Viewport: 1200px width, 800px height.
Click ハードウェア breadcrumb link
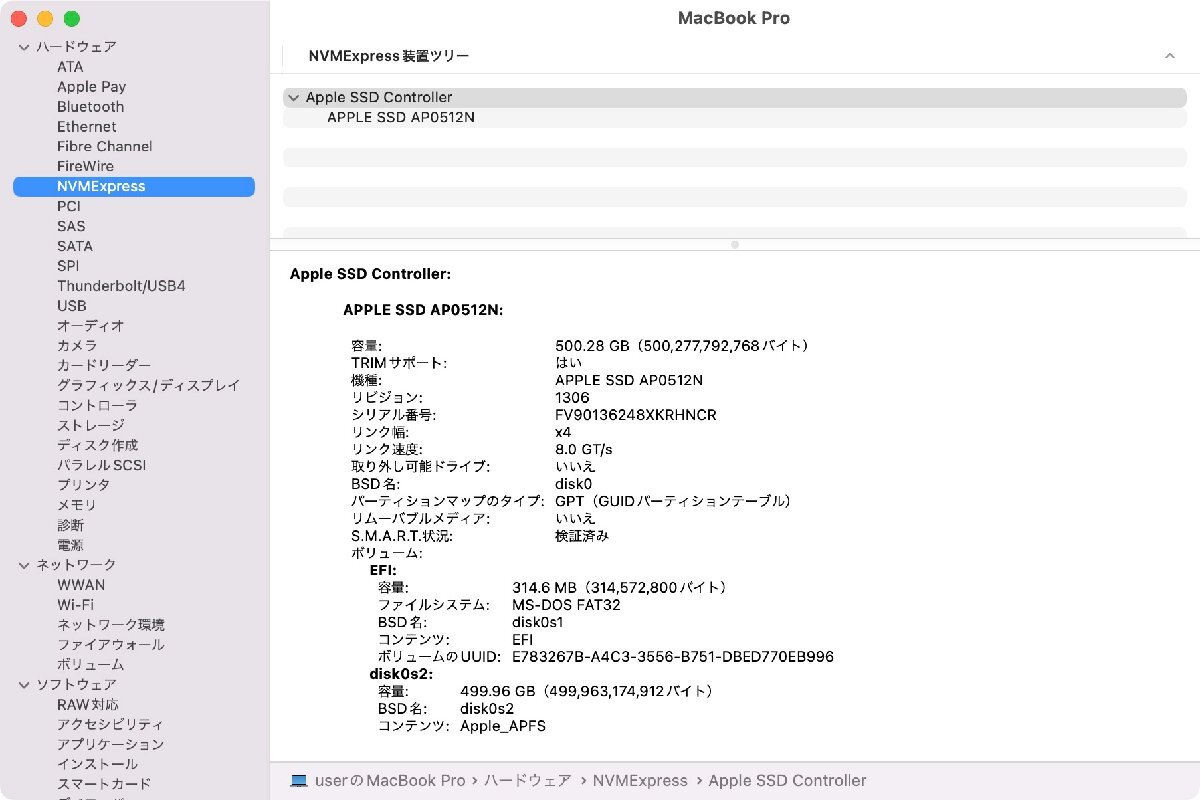527,780
